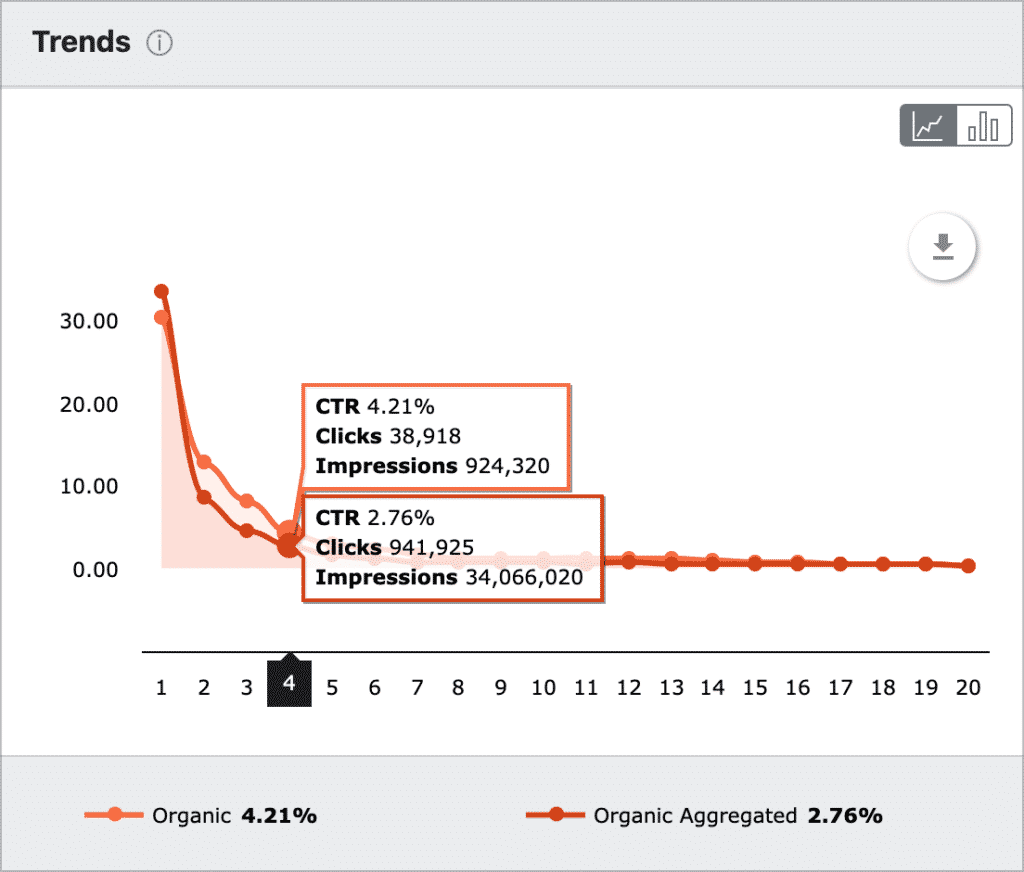Image resolution: width=1024 pixels, height=872 pixels.
Task: Switch to bar chart view
Action: tap(983, 126)
